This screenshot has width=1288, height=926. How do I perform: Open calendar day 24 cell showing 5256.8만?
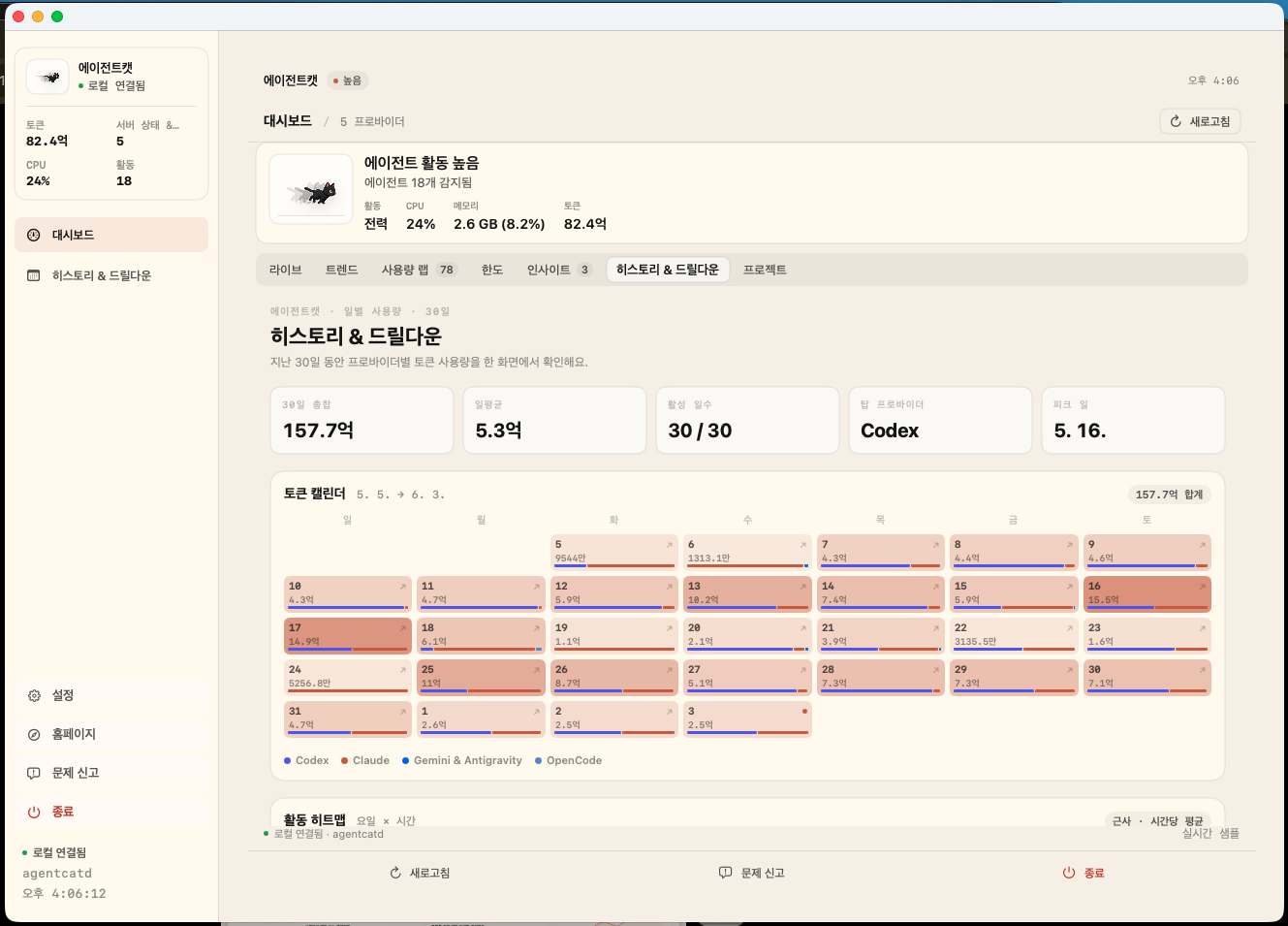(x=348, y=677)
